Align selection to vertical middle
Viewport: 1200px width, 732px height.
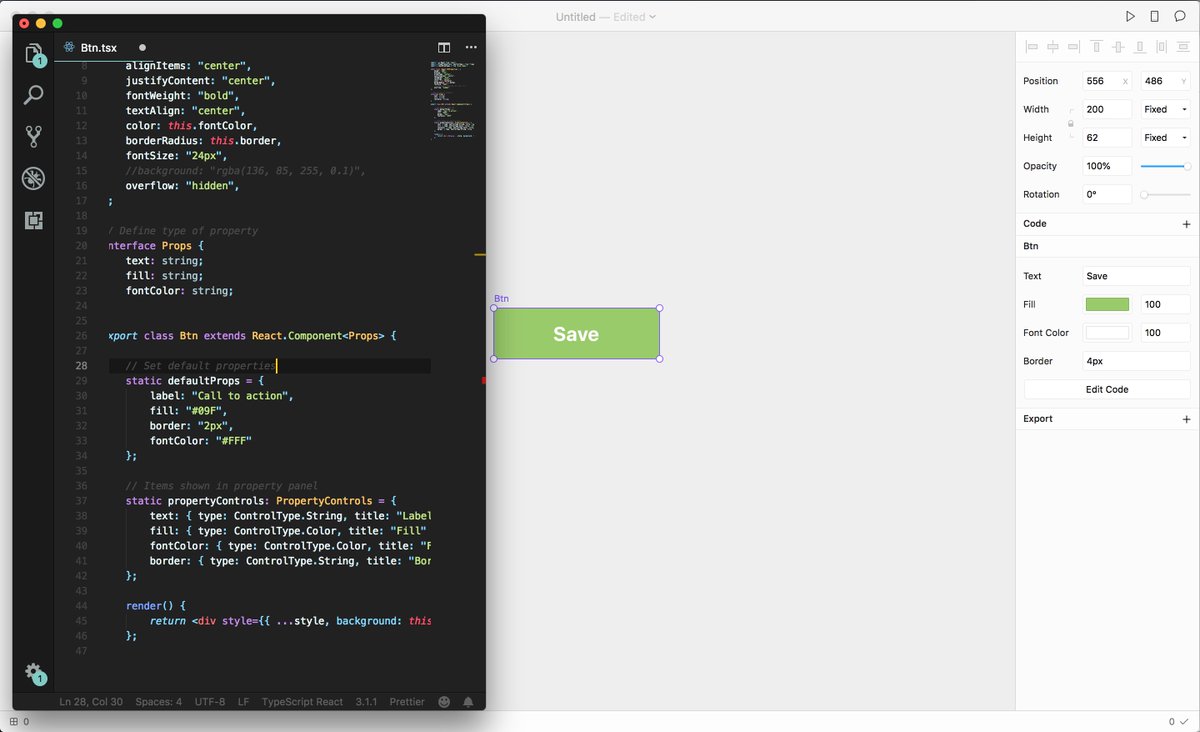pyautogui.click(x=1118, y=46)
